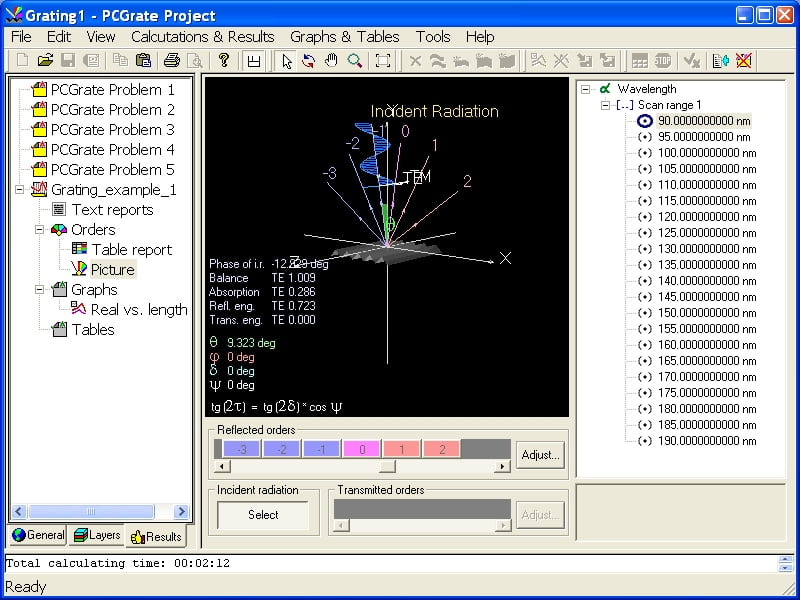Click the PCGrate Problem 3 icon
Screen dimensions: 800x600
pyautogui.click(x=39, y=130)
